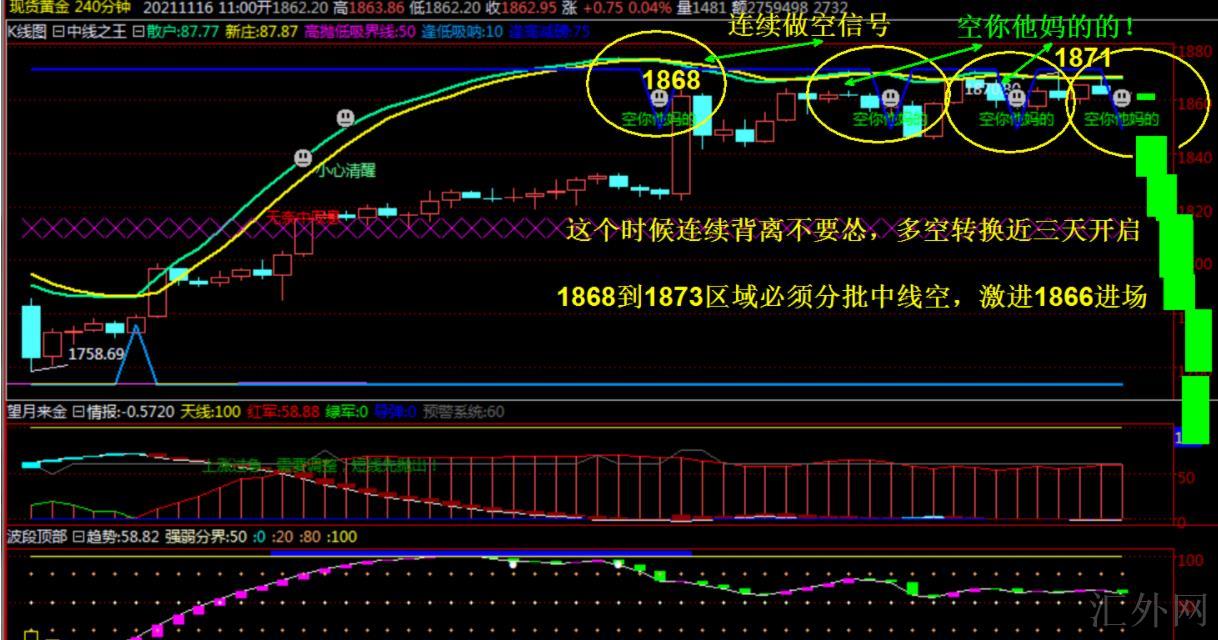This screenshot has width=1218, height=640.
Task: Select the 20211116 11:00 timestamp
Action: (x=200, y=7)
